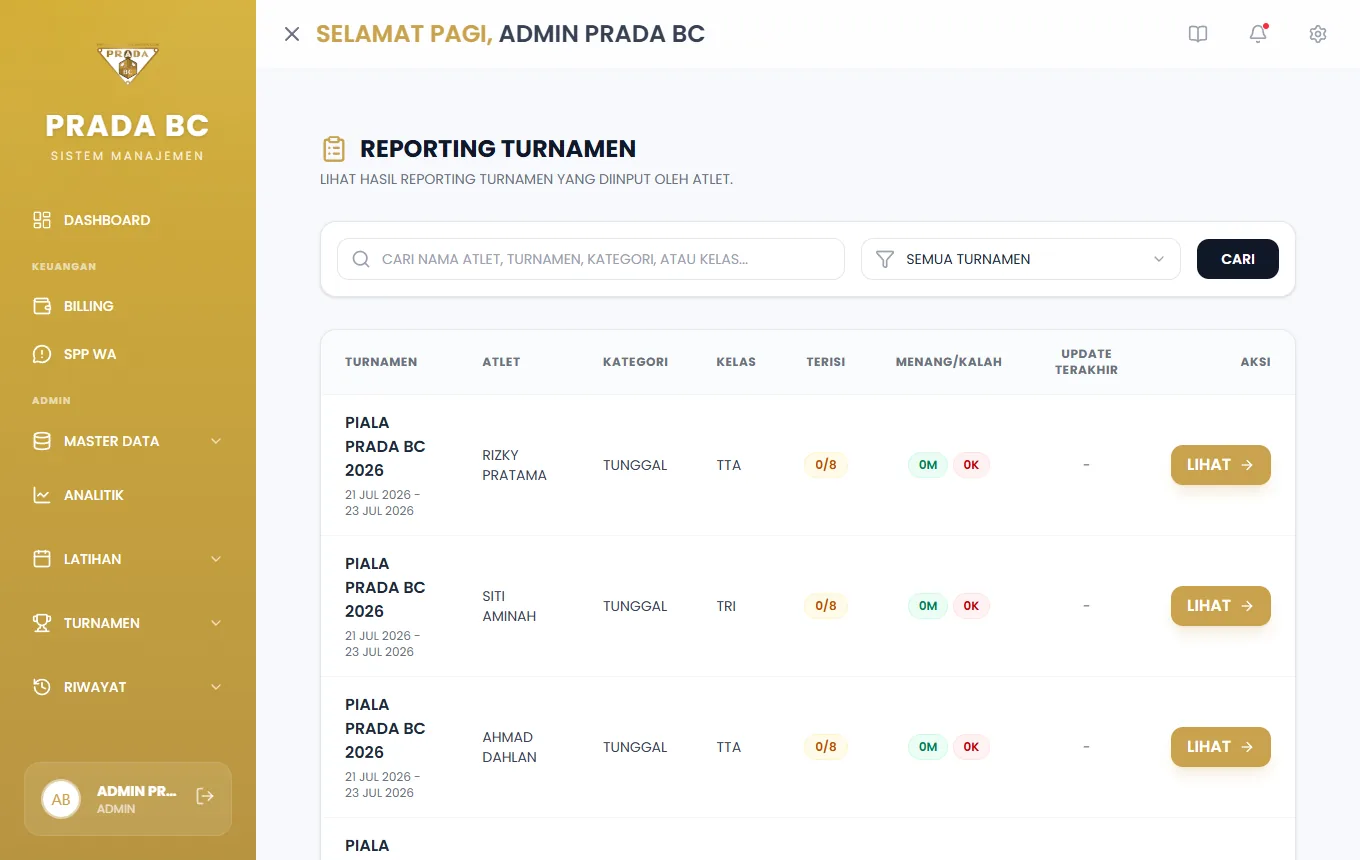Viewport: 1360px width, 860px height.
Task: Open the settings gear icon
Action: pyautogui.click(x=1318, y=34)
